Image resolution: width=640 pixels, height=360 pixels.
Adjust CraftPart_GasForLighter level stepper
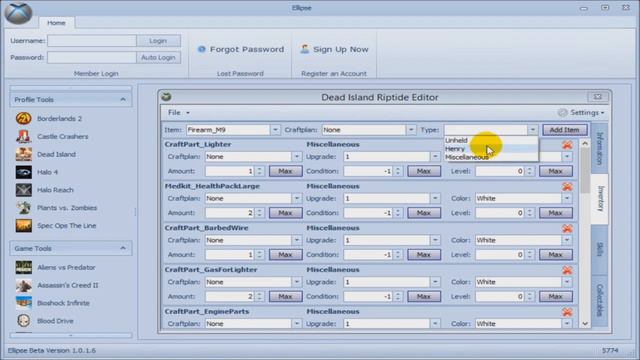[529, 296]
